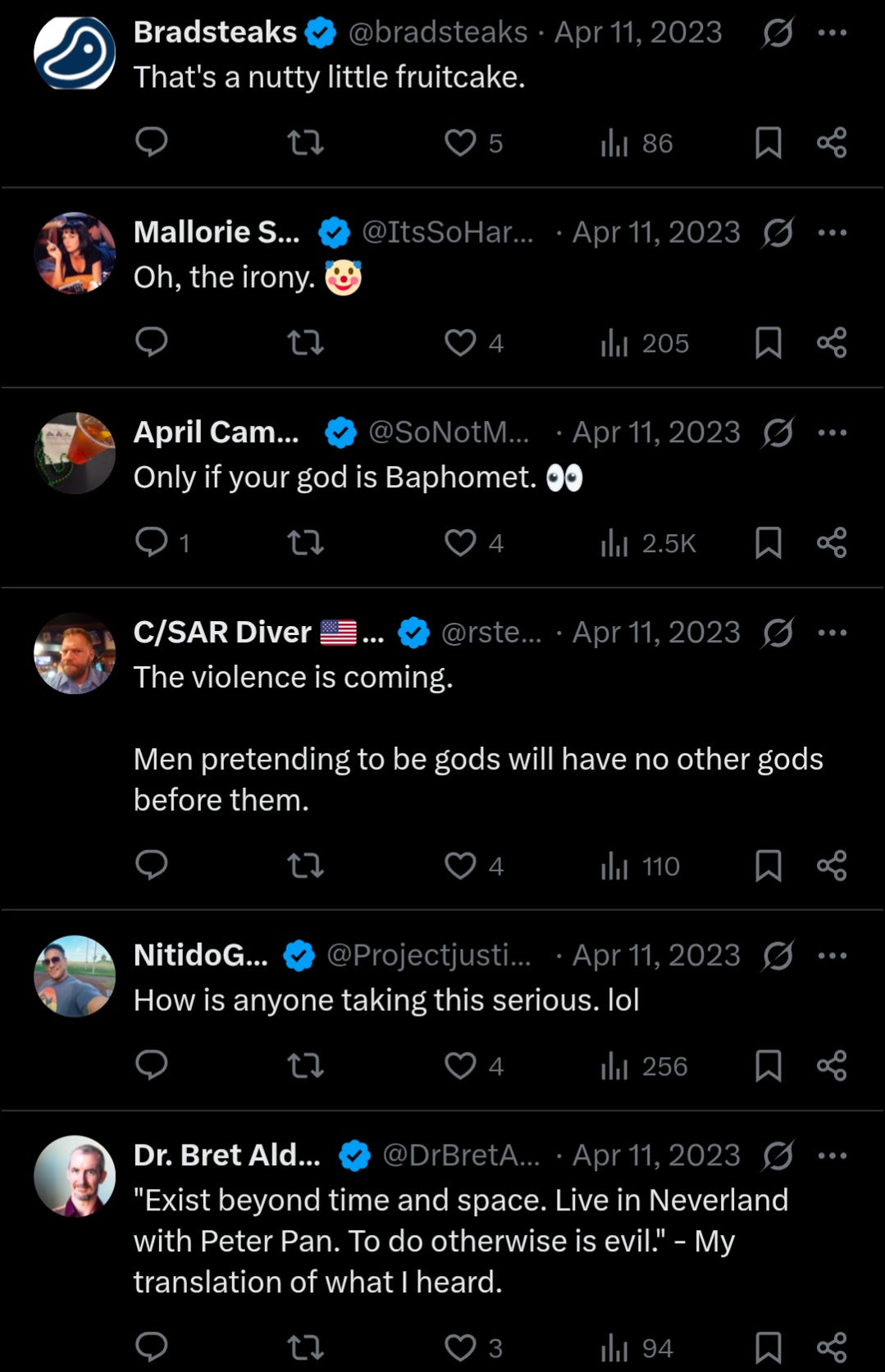This screenshot has width=885, height=1372.
Task: Open the @bradsteaks handle link
Action: pyautogui.click(x=438, y=33)
